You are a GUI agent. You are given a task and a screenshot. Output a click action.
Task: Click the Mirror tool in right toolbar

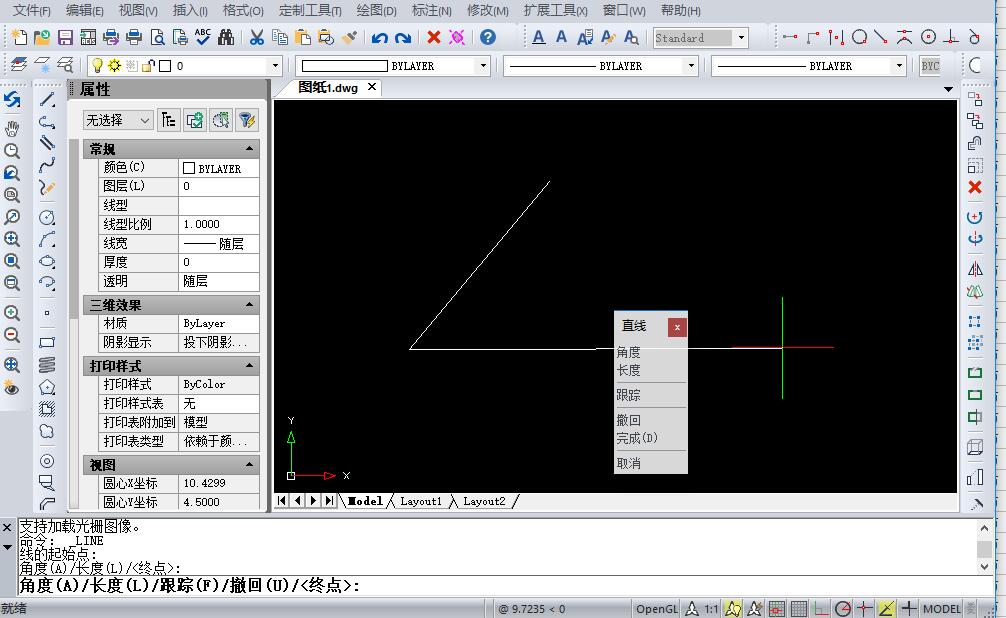975,269
